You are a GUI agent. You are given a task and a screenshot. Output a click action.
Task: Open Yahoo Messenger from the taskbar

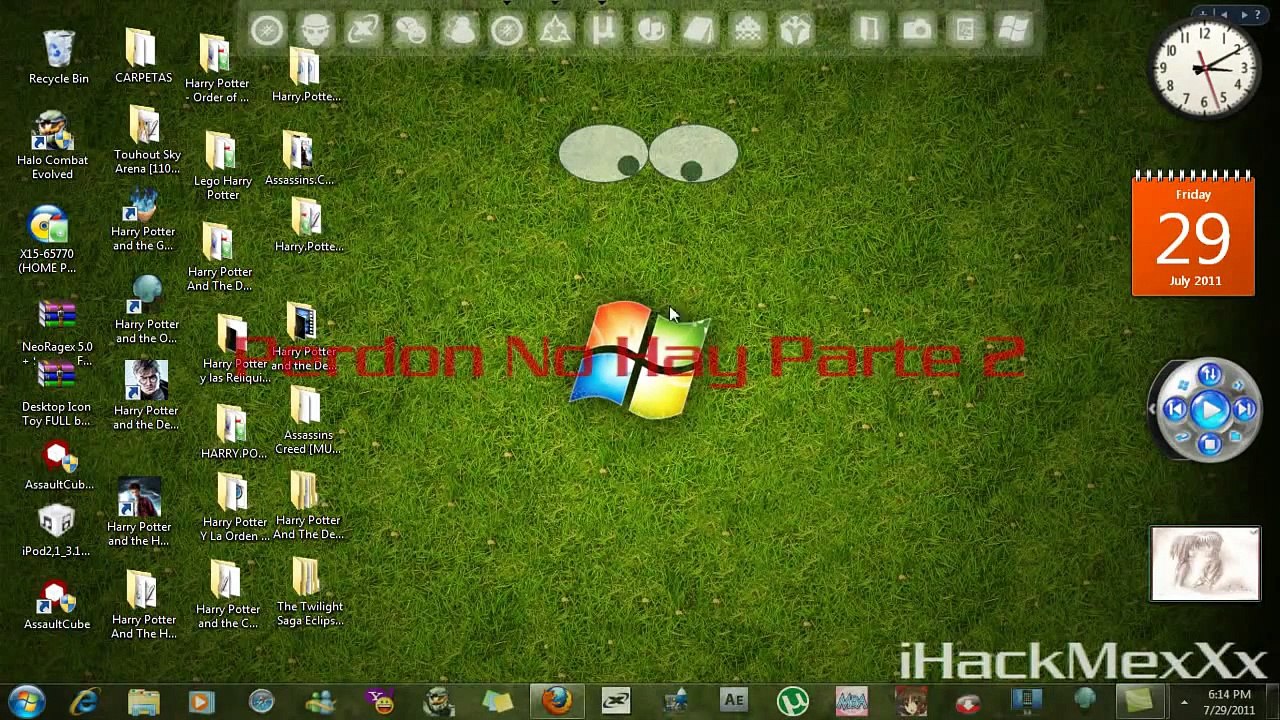[379, 702]
